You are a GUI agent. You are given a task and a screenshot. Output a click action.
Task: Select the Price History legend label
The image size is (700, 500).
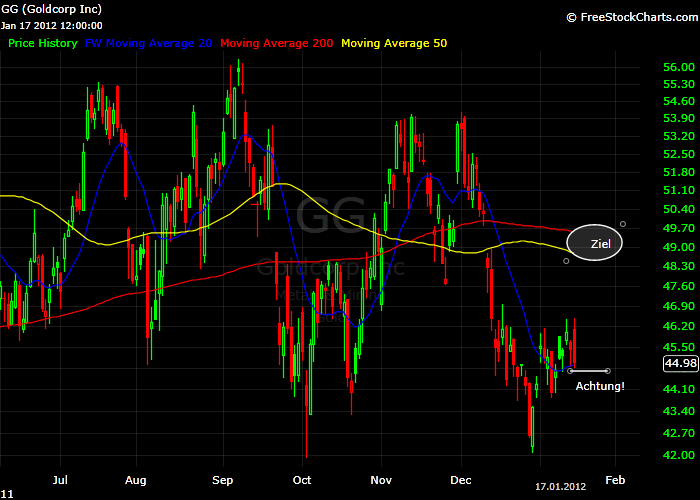[43, 43]
